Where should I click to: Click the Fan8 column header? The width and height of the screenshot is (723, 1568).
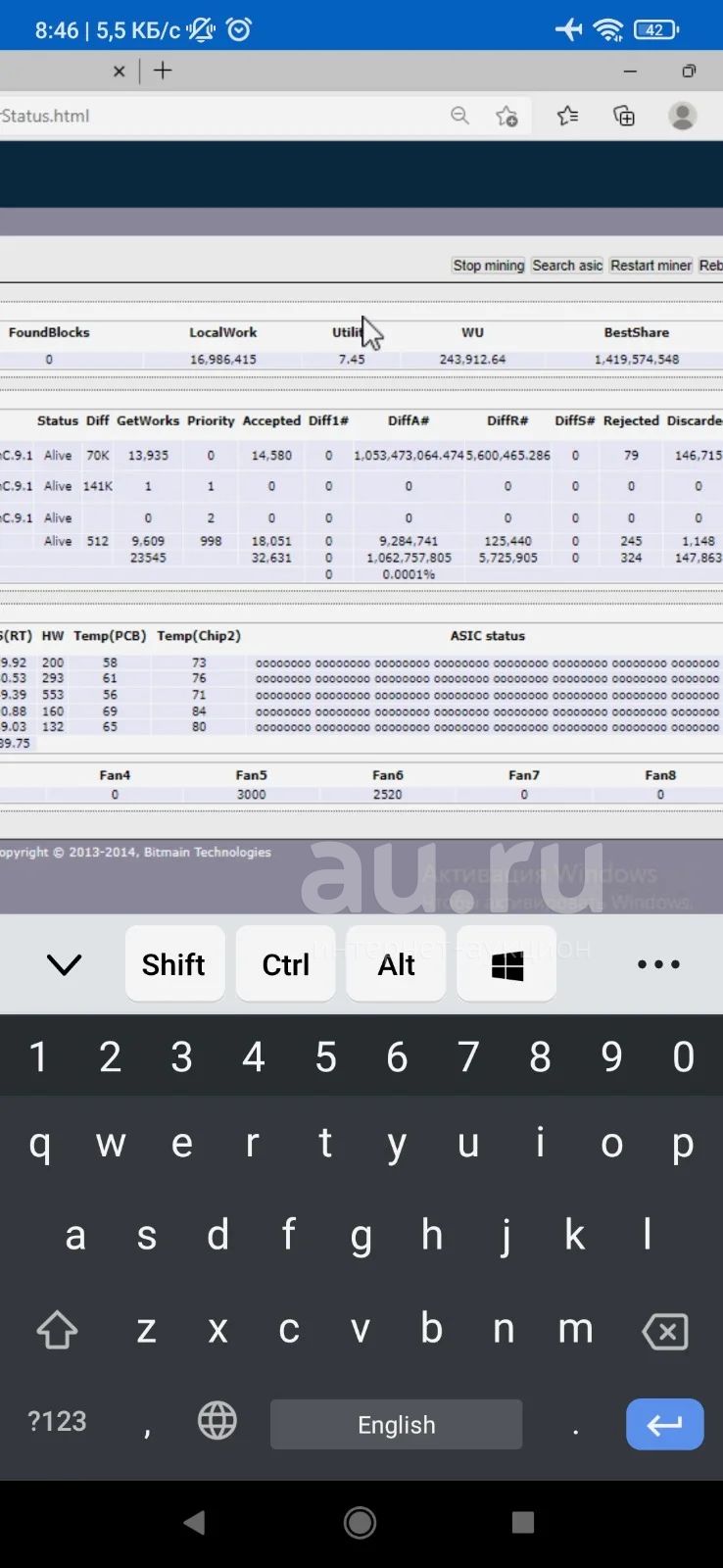pyautogui.click(x=660, y=775)
